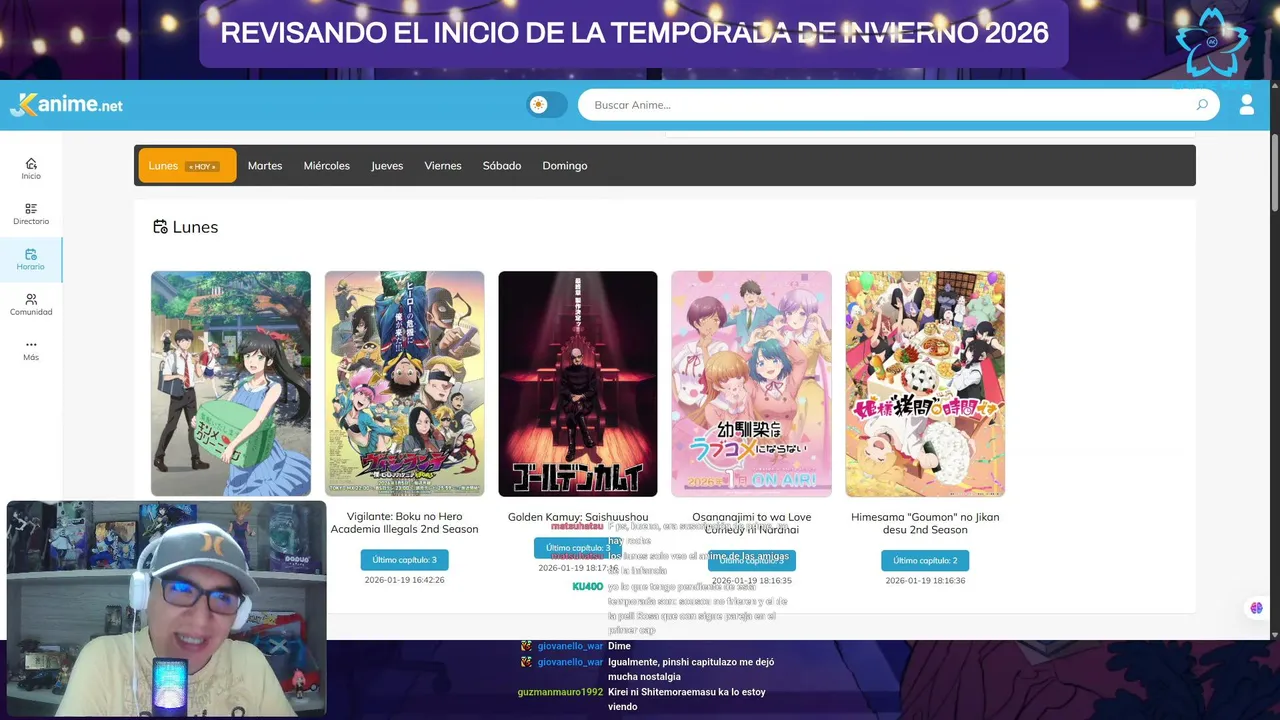Image resolution: width=1280 pixels, height=720 pixels.
Task: Select the Martes tab
Action: click(265, 166)
